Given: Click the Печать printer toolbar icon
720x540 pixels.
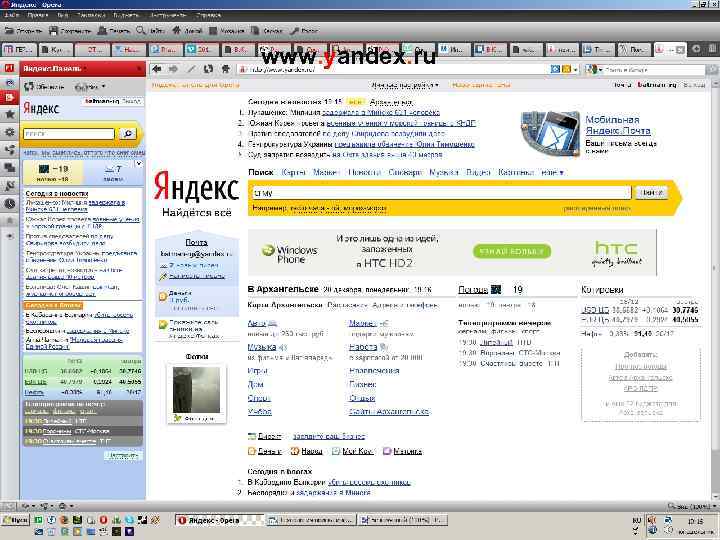Looking at the screenshot, I should pos(102,31).
